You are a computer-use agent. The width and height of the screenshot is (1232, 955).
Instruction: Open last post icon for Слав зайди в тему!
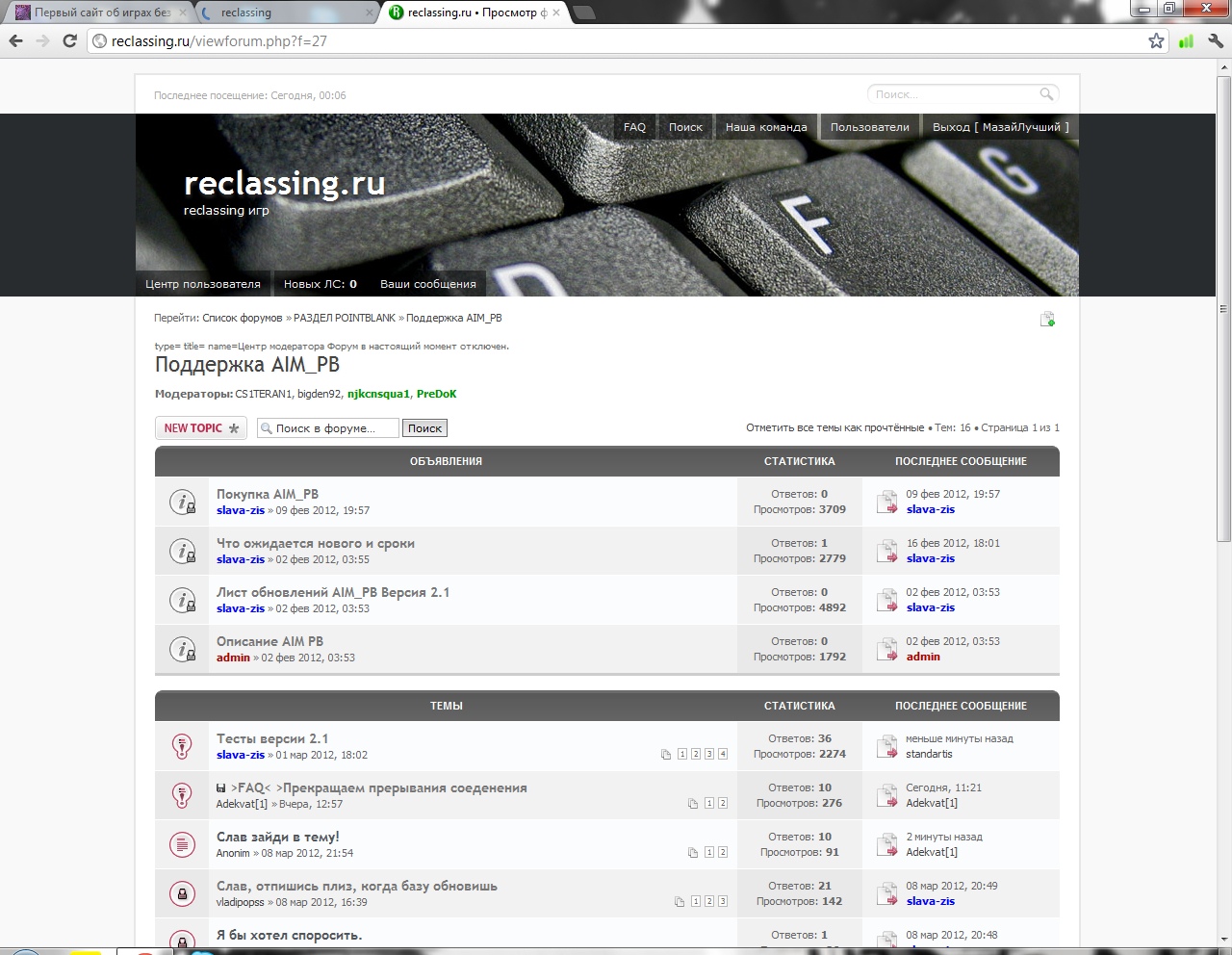click(886, 844)
